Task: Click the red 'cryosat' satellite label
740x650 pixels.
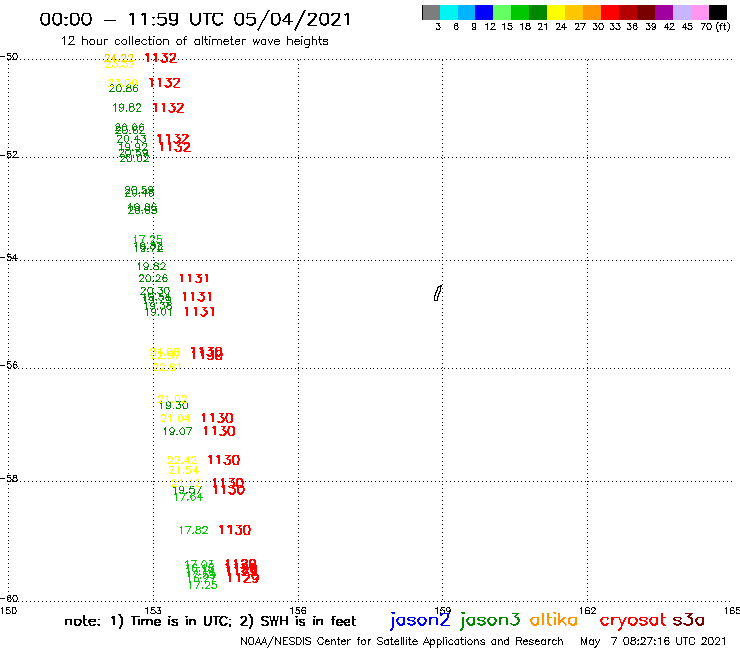Action: 633,621
